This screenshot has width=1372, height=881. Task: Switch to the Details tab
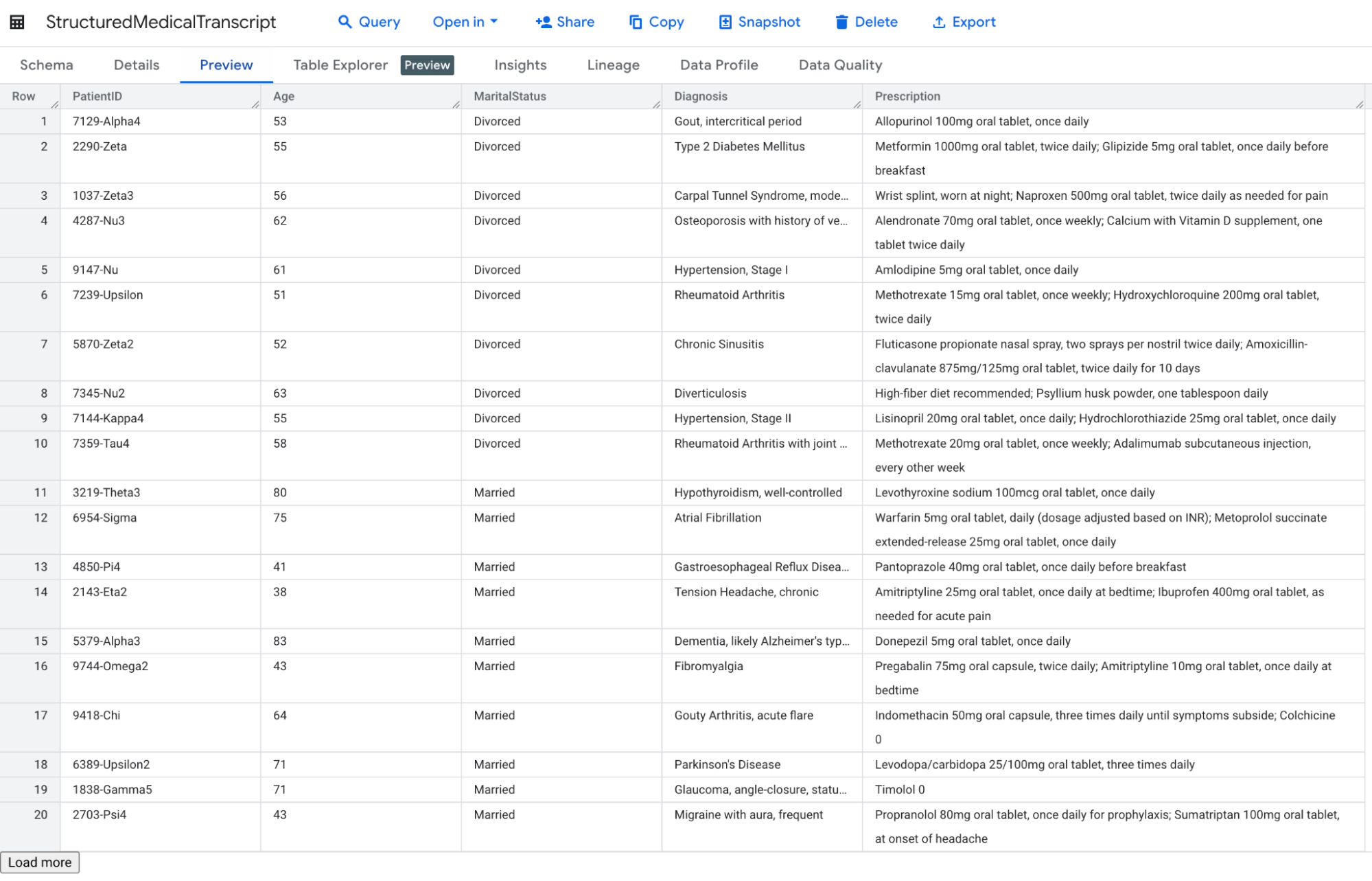(x=137, y=65)
